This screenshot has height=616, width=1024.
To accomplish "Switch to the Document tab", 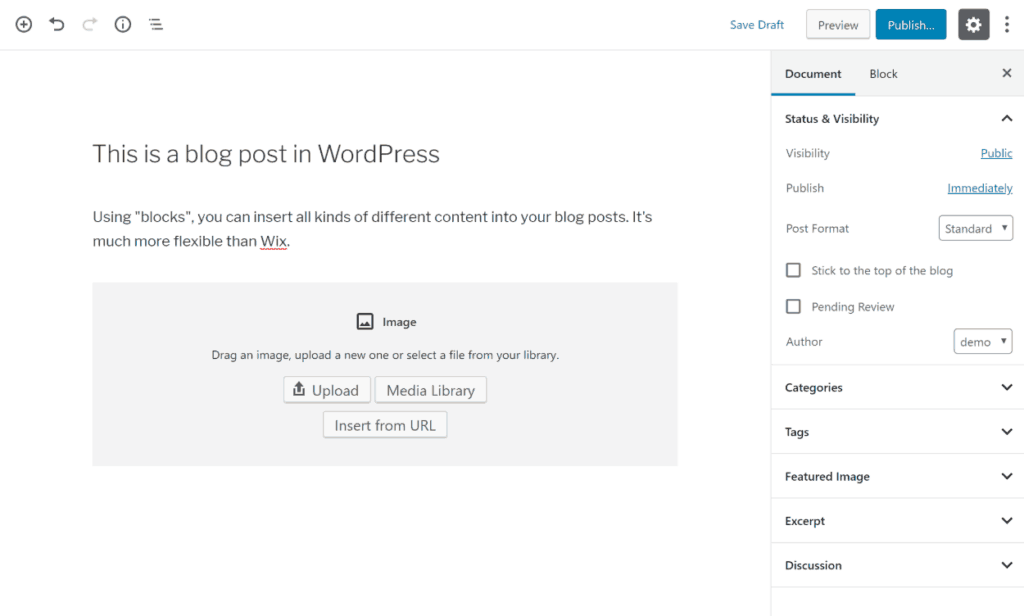I will pyautogui.click(x=813, y=74).
